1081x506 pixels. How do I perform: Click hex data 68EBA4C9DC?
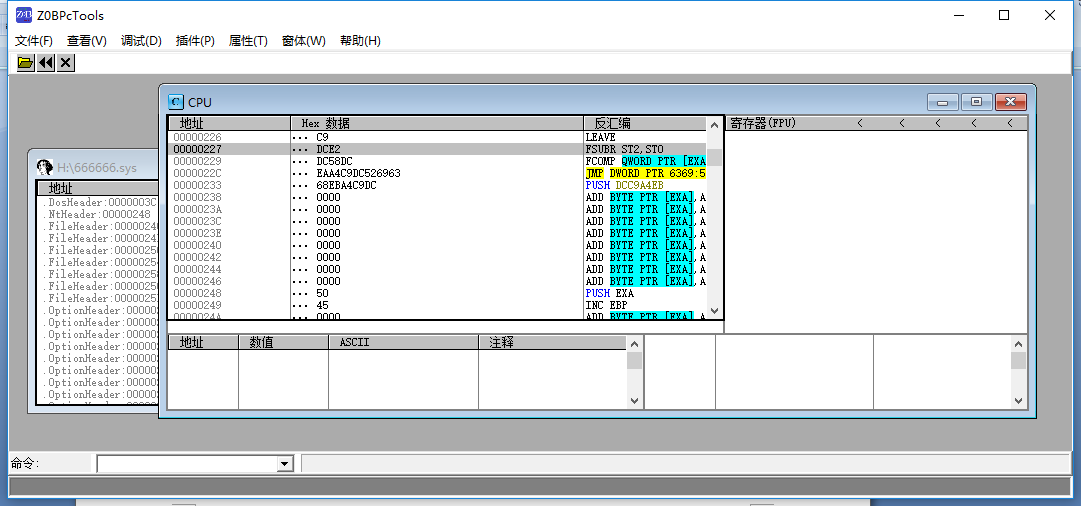pos(346,185)
